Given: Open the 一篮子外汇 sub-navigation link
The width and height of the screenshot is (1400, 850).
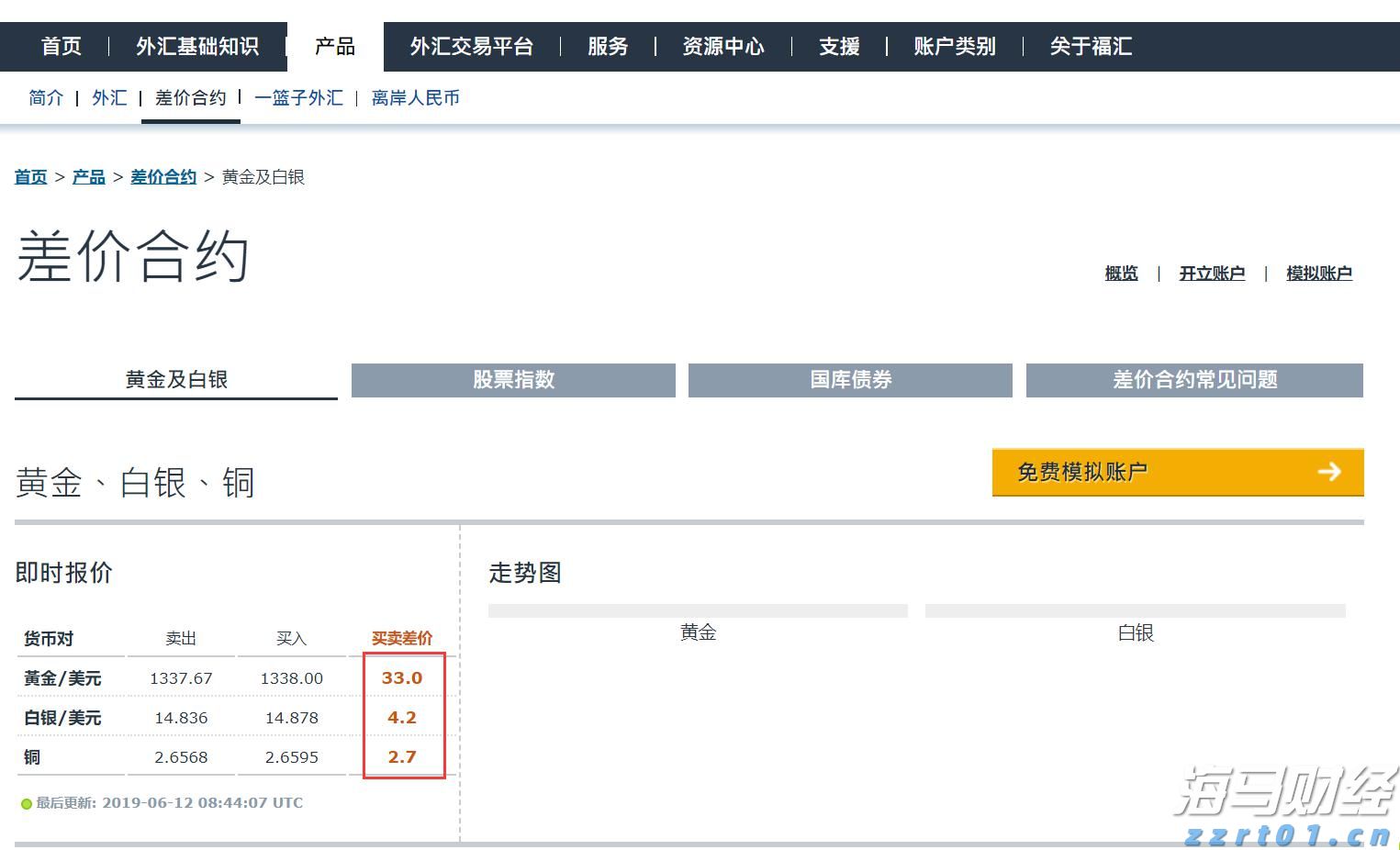Looking at the screenshot, I should 298,97.
